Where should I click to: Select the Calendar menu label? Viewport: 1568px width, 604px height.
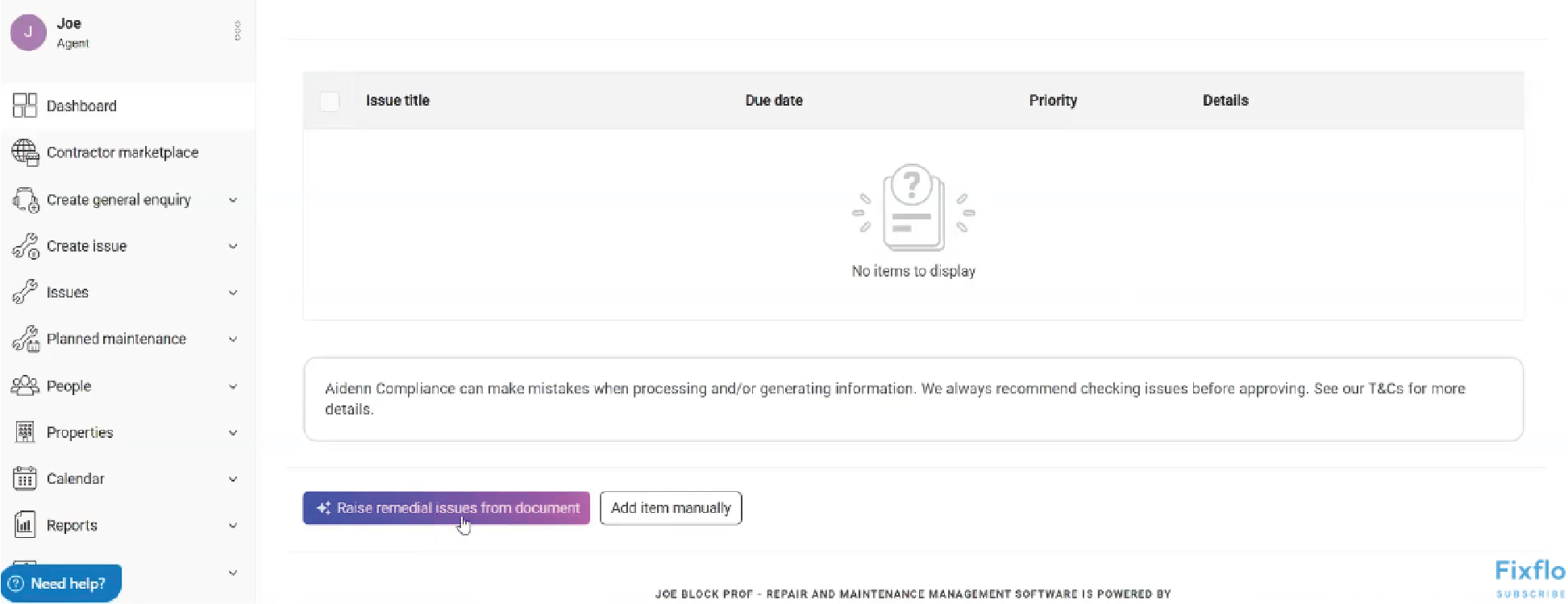click(x=76, y=479)
